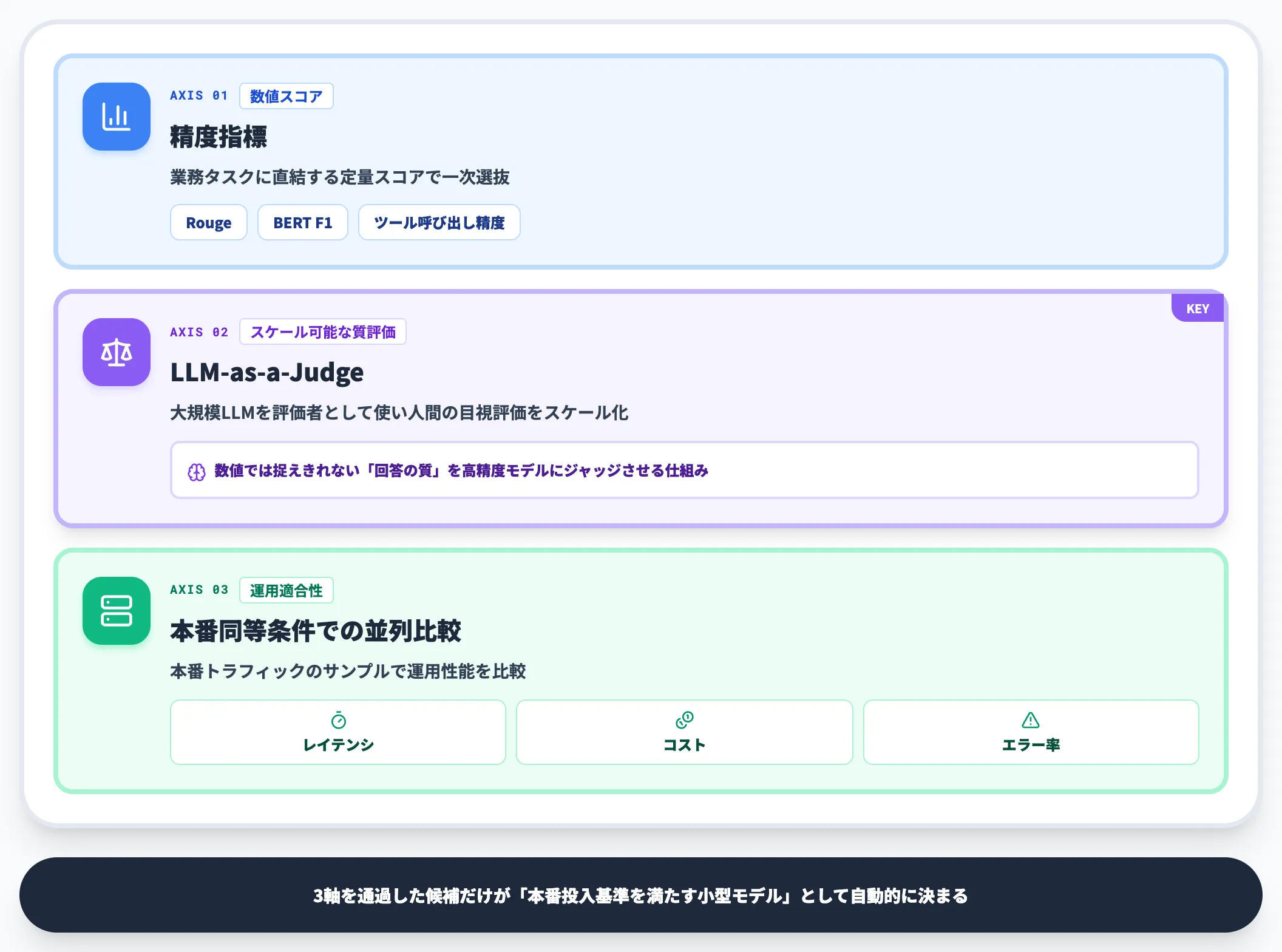The height and width of the screenshot is (952, 1282).
Task: Click the 業務タスクに直結する description text
Action: click(x=340, y=177)
